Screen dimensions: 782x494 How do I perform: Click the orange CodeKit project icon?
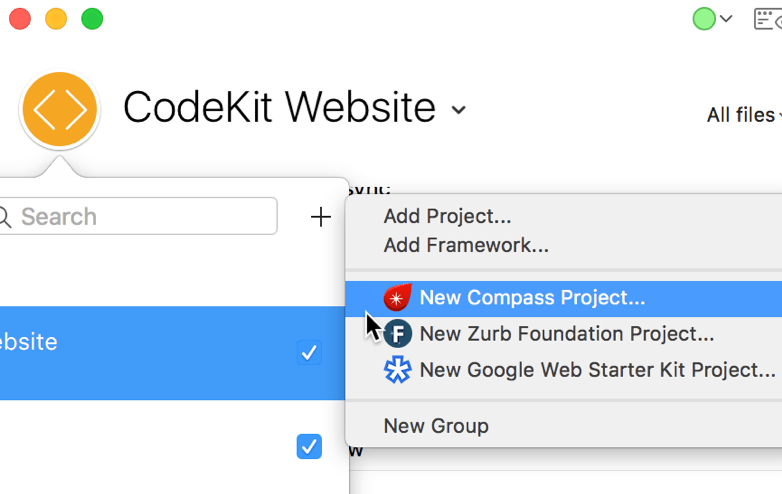tap(60, 109)
